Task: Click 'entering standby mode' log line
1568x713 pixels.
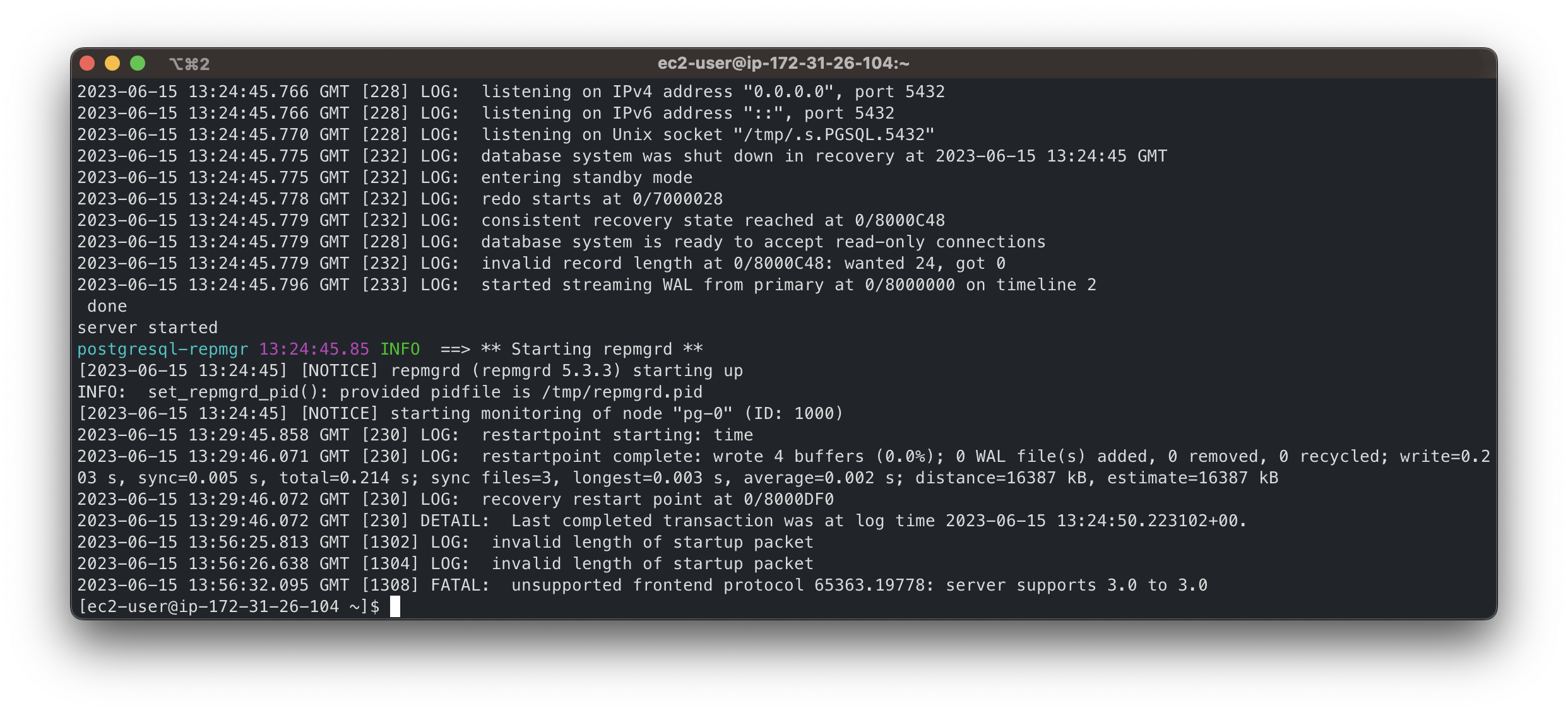Action: tap(385, 177)
